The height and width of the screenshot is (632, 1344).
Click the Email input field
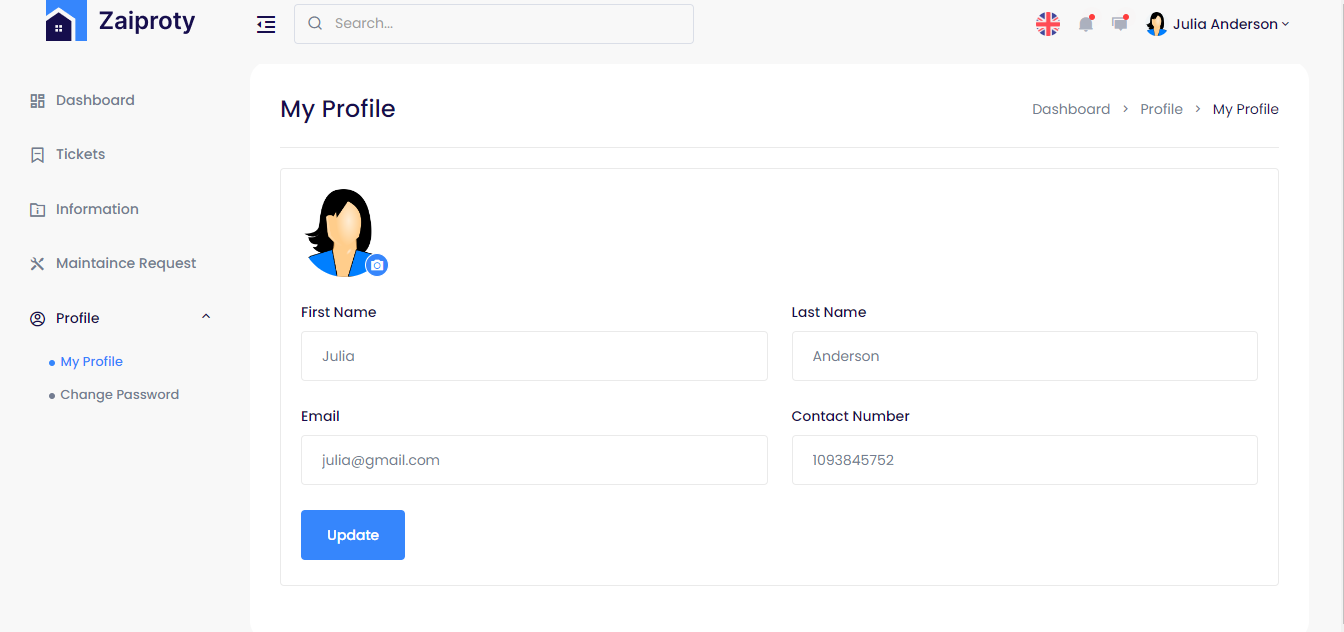[534, 460]
